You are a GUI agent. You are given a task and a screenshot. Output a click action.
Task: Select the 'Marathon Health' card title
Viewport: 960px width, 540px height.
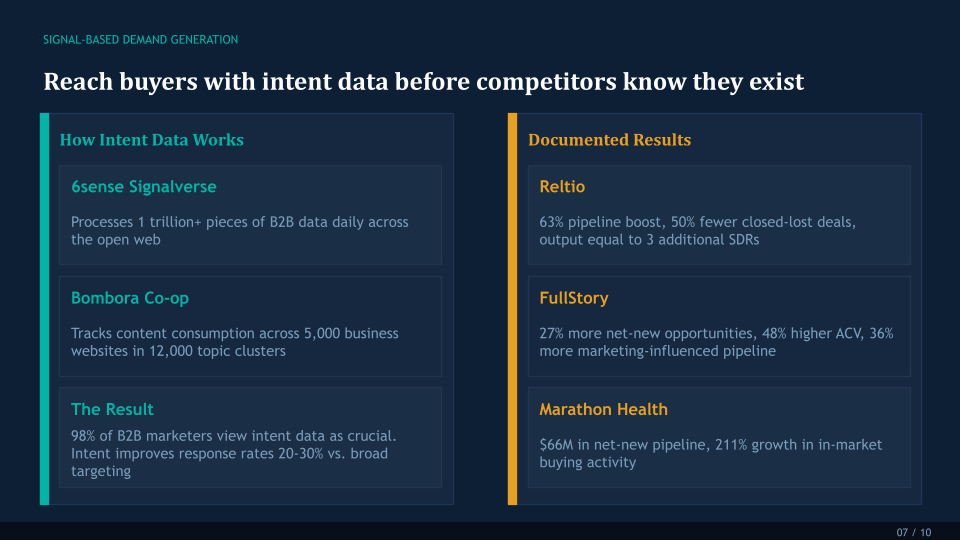coord(603,409)
